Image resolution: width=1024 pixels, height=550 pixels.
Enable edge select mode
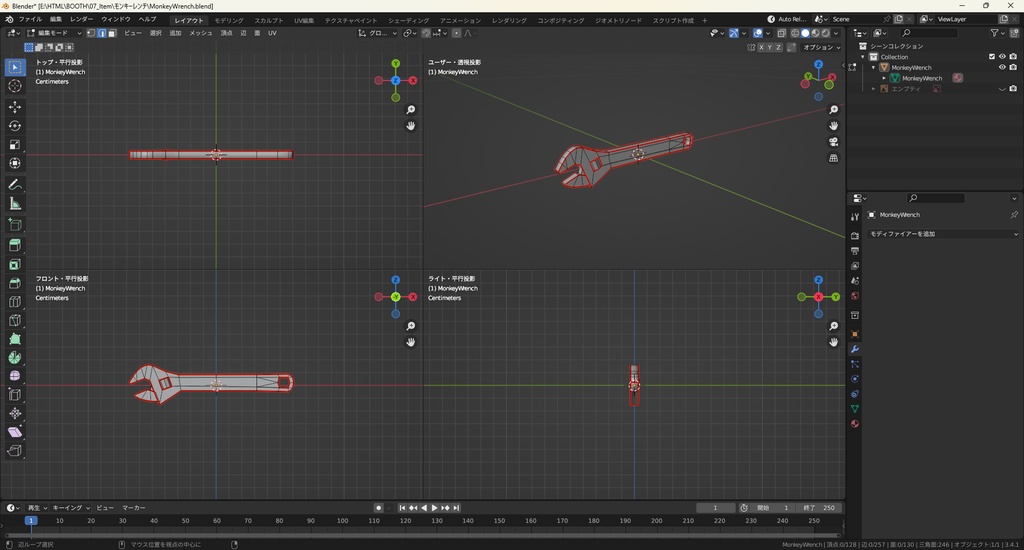[x=101, y=33]
